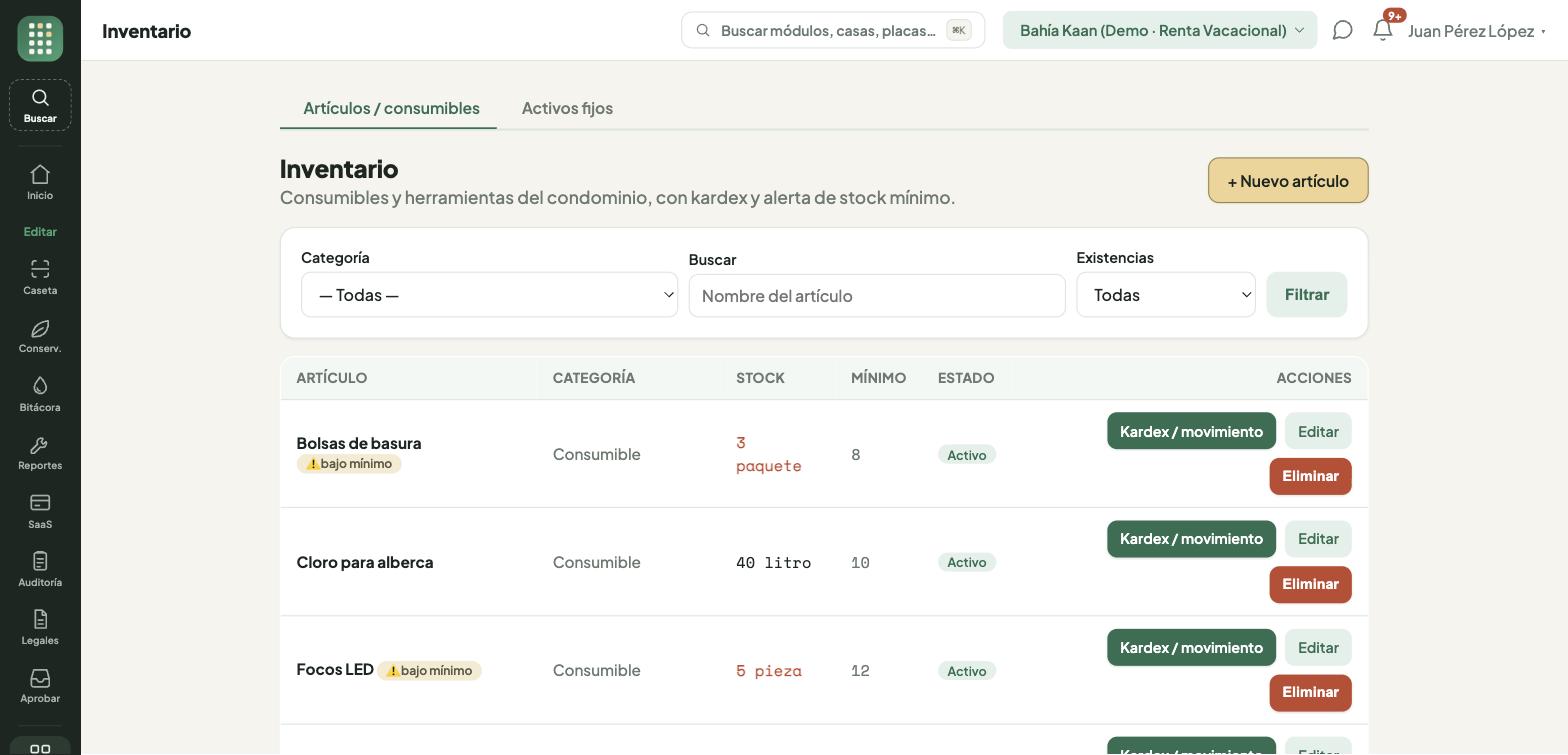The image size is (1568, 755).
Task: Edit the Cloro para alberca item
Action: point(1318,539)
